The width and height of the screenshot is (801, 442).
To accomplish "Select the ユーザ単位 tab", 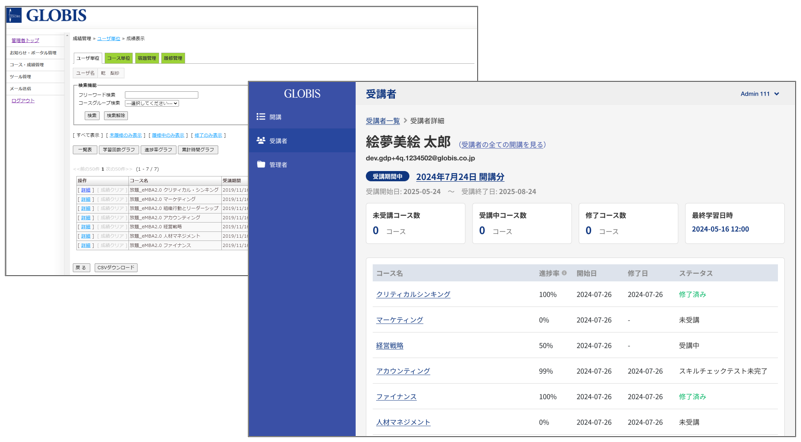I will coord(88,58).
